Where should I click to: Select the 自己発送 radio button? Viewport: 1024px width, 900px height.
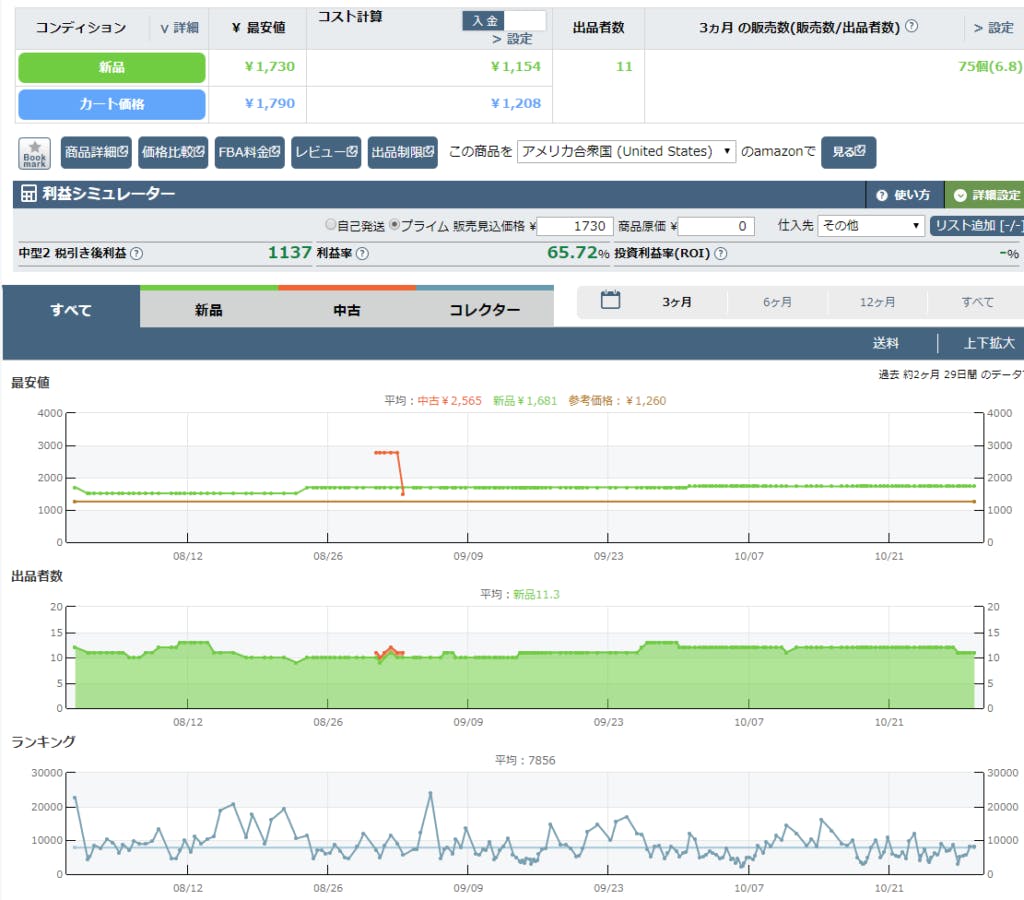click(x=331, y=225)
